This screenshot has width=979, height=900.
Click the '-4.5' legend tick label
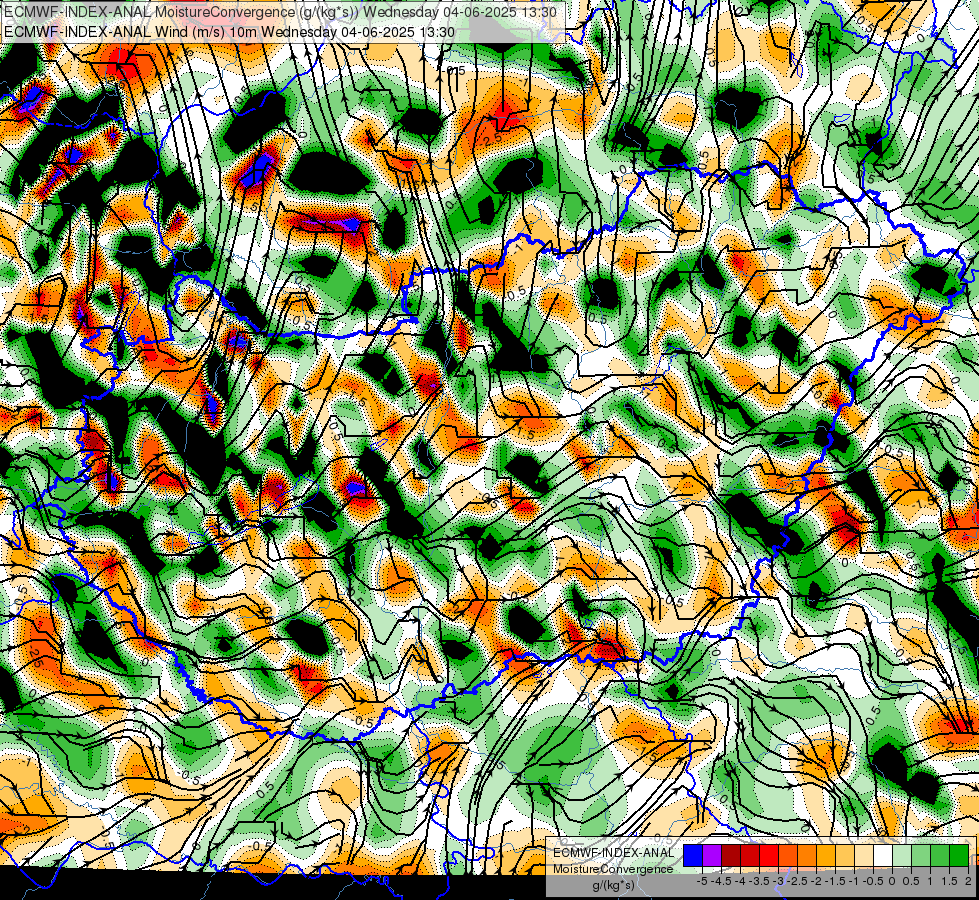coord(721,881)
